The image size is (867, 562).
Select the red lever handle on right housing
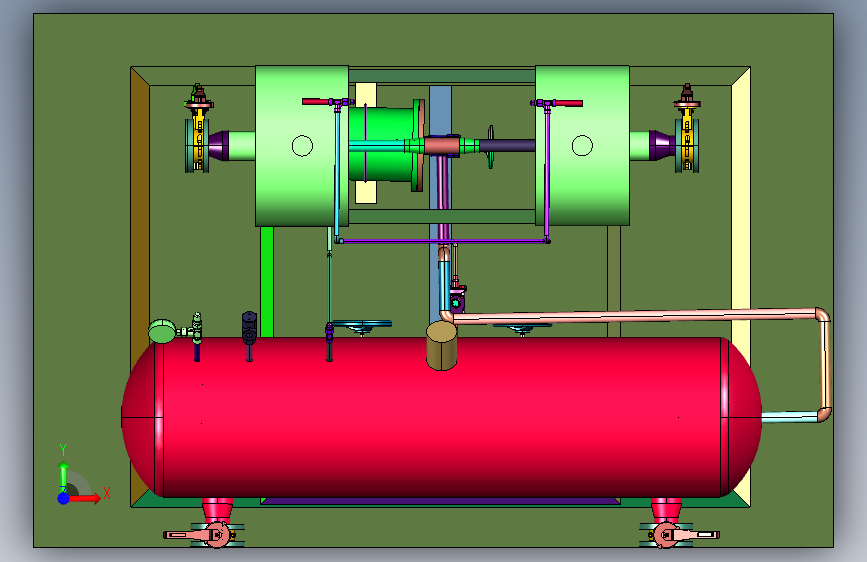point(569,103)
